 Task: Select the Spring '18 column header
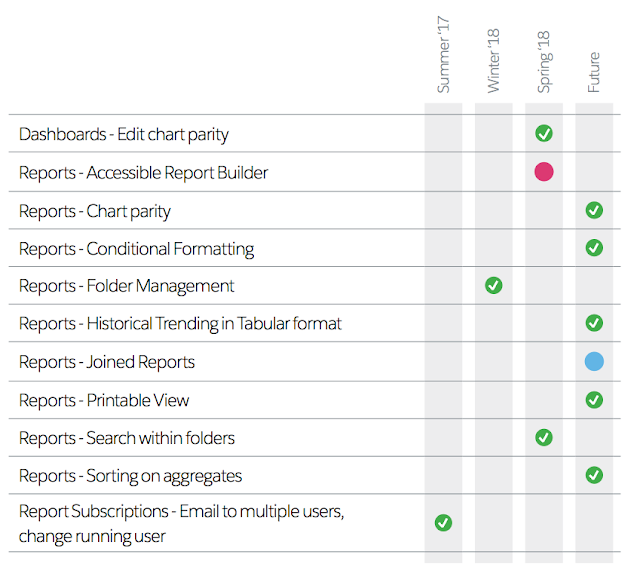pos(544,62)
